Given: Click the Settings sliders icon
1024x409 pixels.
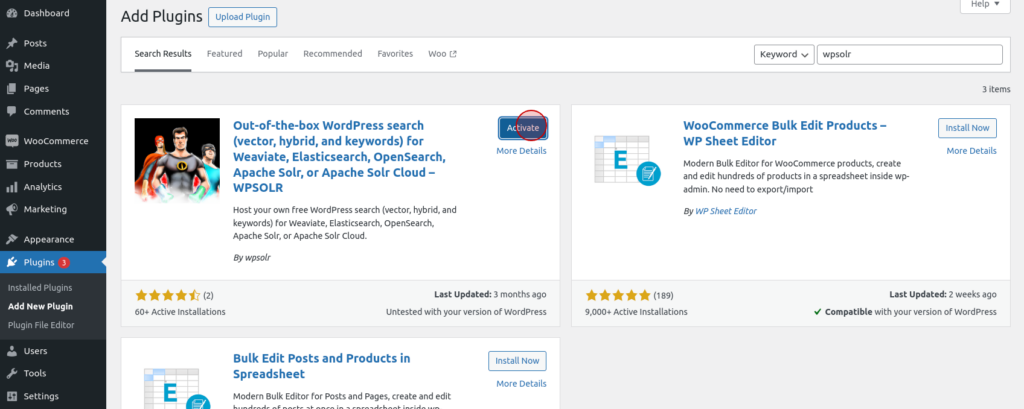Looking at the screenshot, I should pos(12,397).
